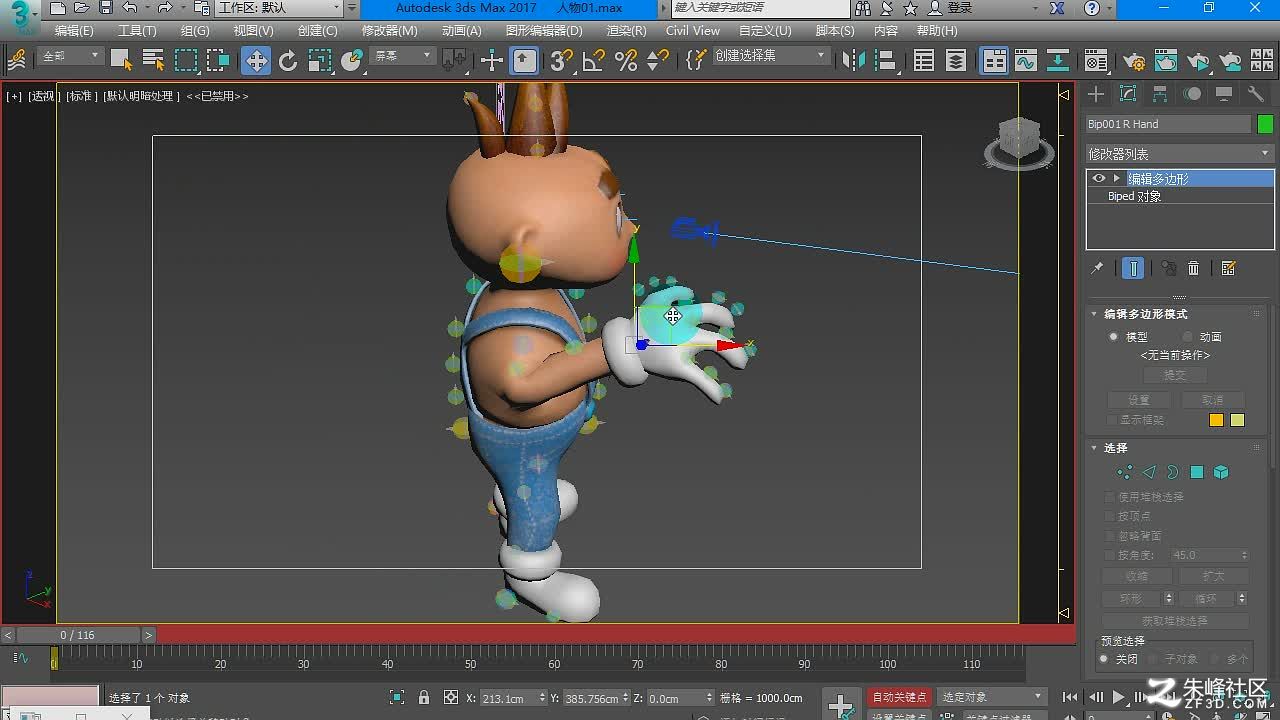1280x720 pixels.
Task: Switch to the Motion panel tab icon
Action: pyautogui.click(x=1192, y=94)
